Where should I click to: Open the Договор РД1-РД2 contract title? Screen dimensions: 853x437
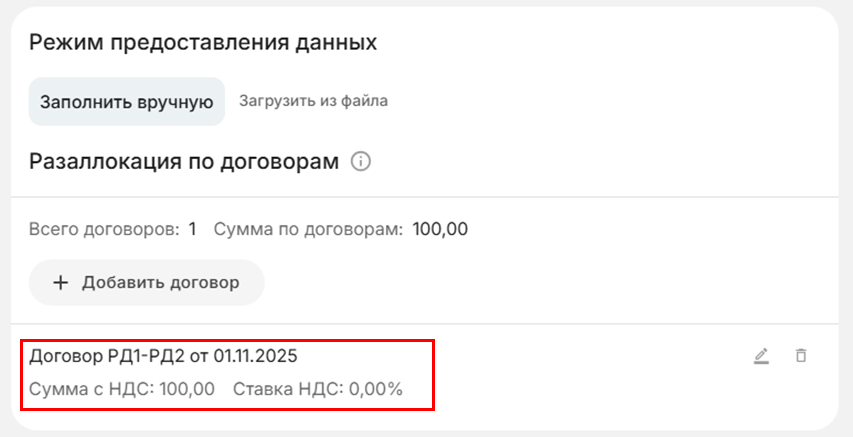point(163,355)
